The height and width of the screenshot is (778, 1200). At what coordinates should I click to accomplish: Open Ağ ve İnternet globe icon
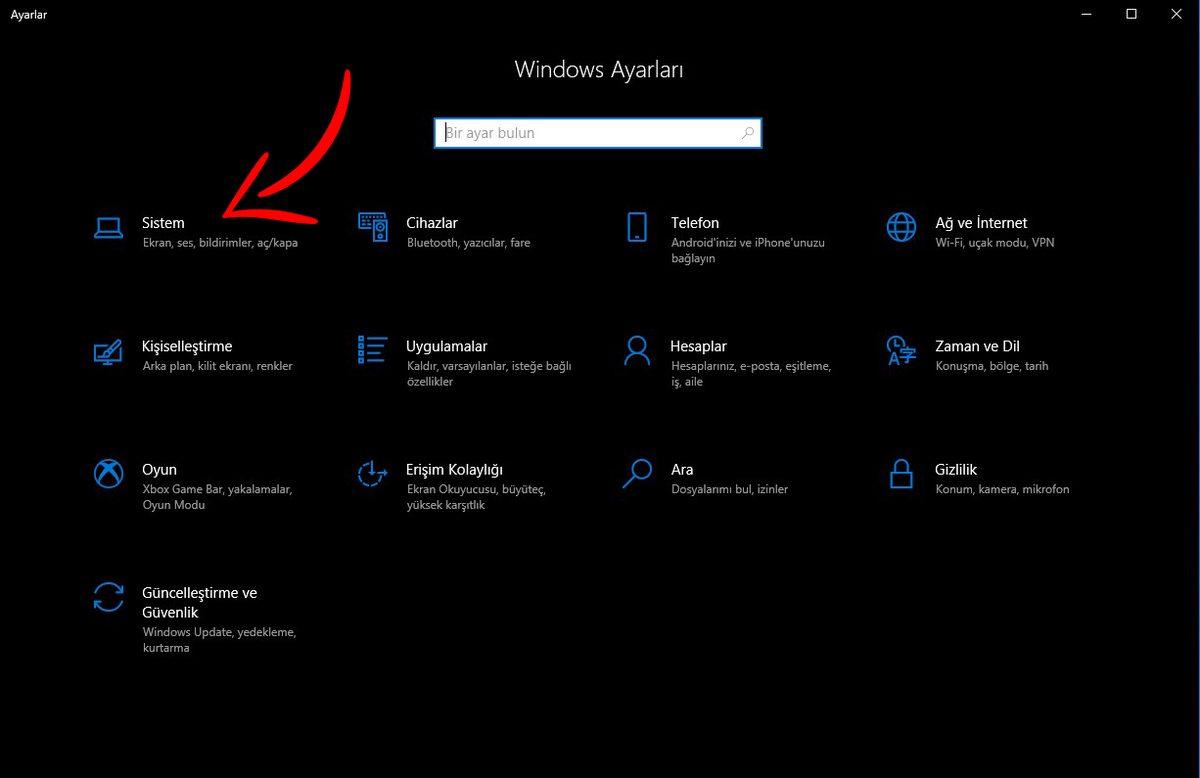[x=901, y=228]
